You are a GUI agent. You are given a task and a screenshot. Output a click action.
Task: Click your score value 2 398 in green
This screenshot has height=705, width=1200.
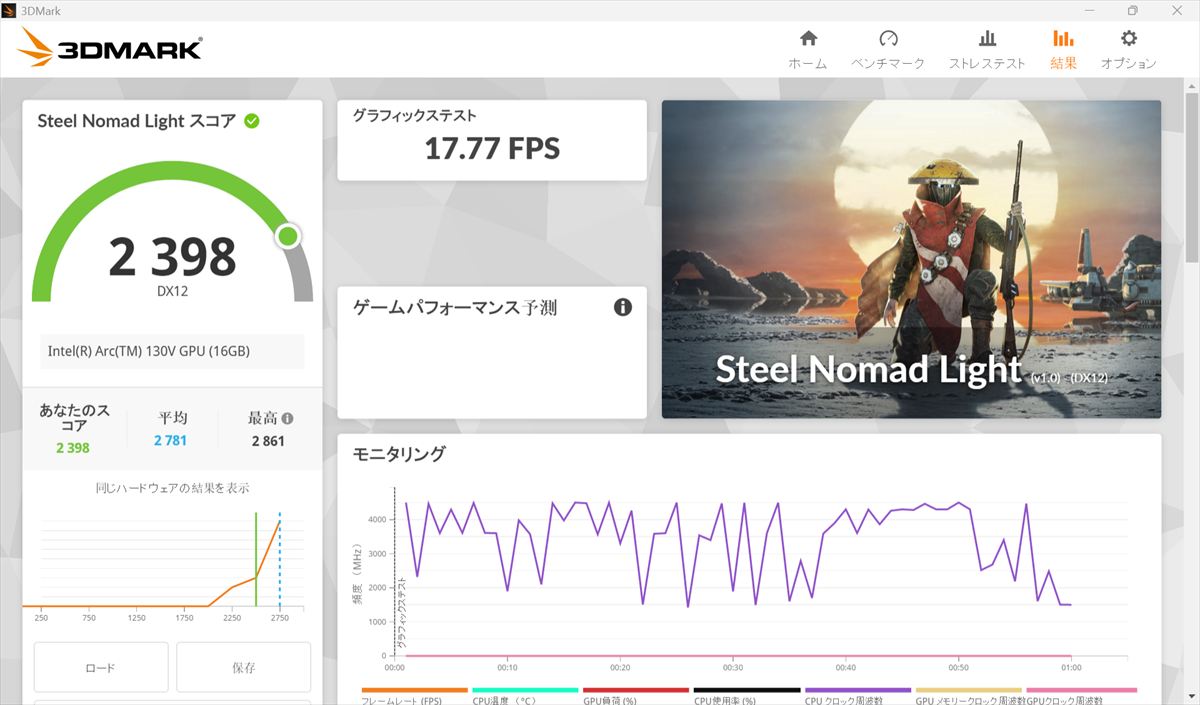[x=72, y=448]
